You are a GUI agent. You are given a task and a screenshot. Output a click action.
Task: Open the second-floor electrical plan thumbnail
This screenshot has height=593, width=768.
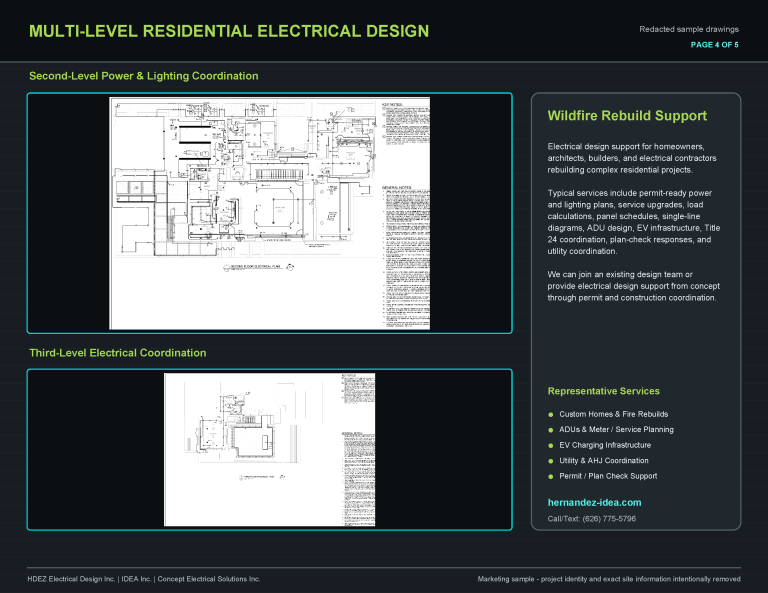point(269,213)
